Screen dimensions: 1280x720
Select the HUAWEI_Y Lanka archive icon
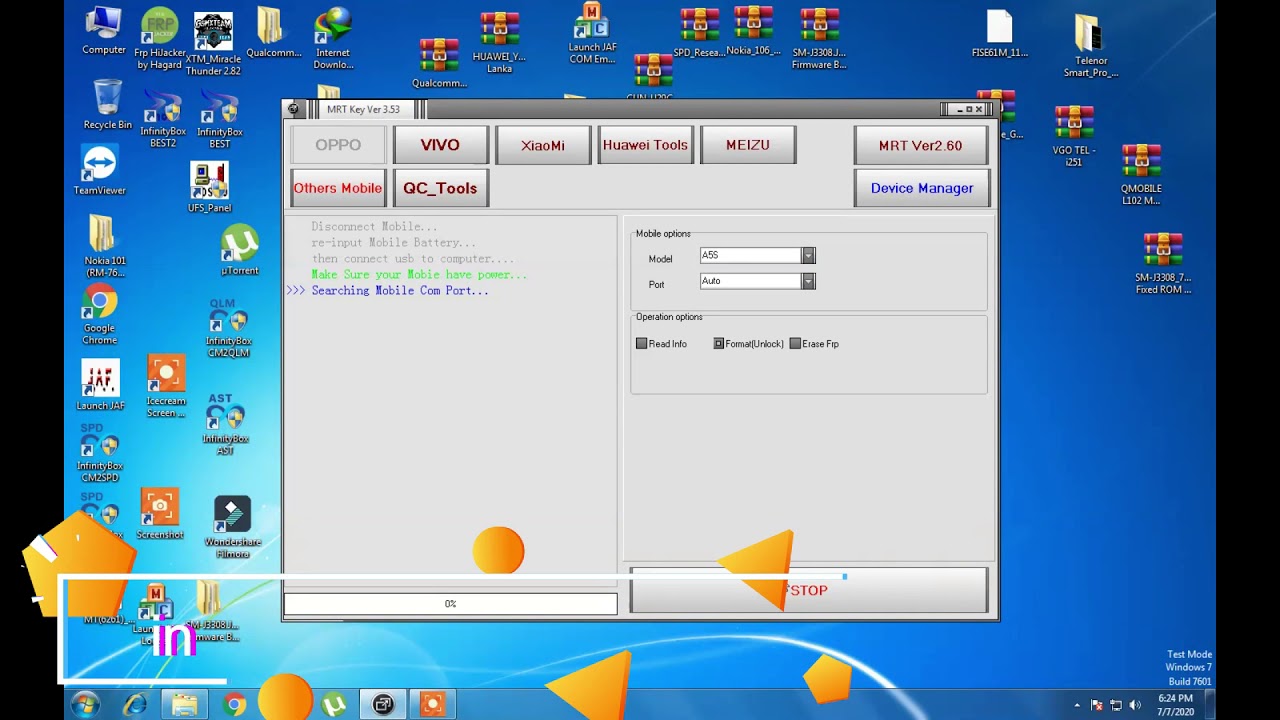tap(499, 43)
